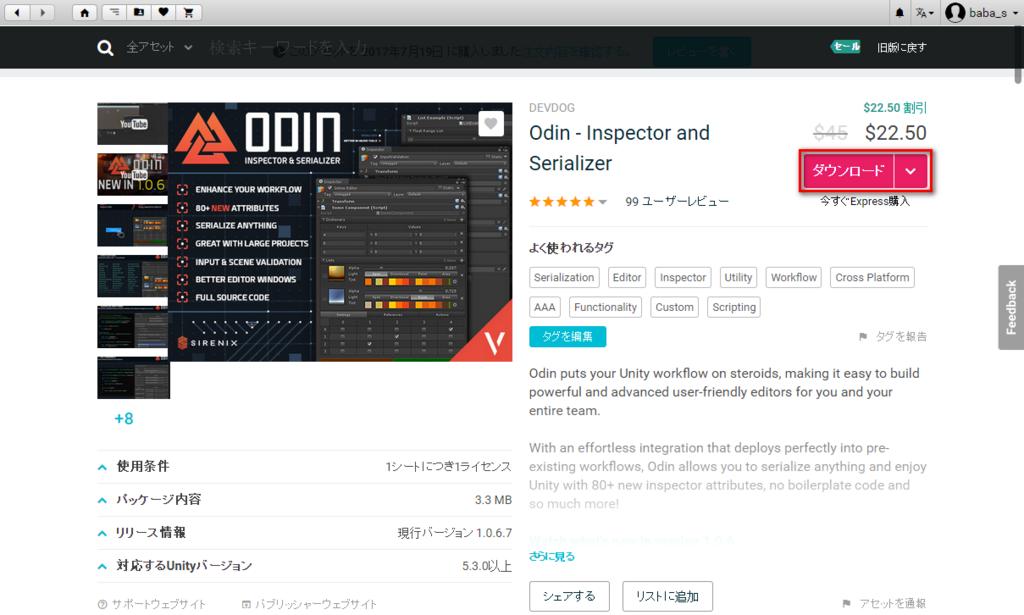Screen dimensions: 1024x615
Task: Select the Editor tag
Action: click(x=626, y=277)
